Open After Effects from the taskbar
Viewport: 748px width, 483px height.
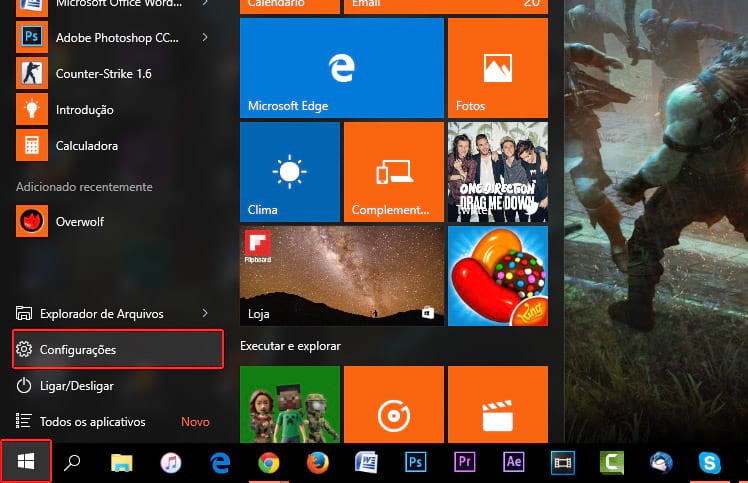tap(514, 462)
